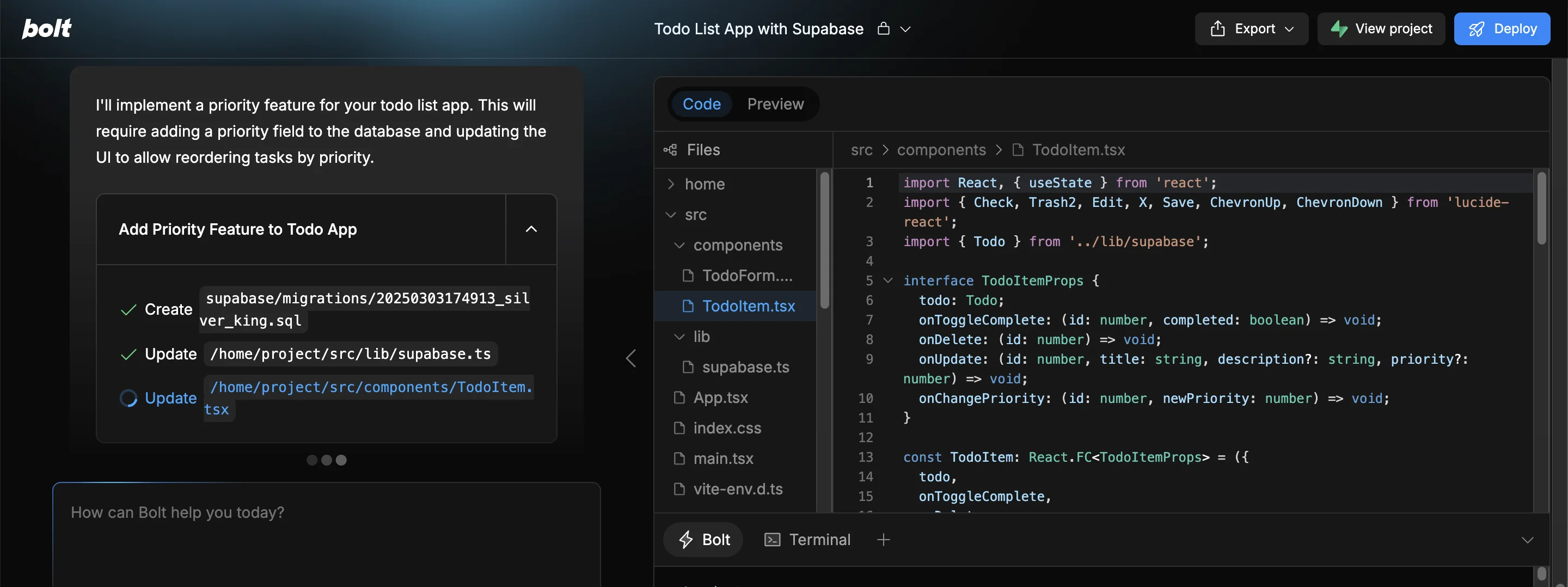Switch to the Preview tab
Screen dimensions: 1568x587
[x=775, y=104]
